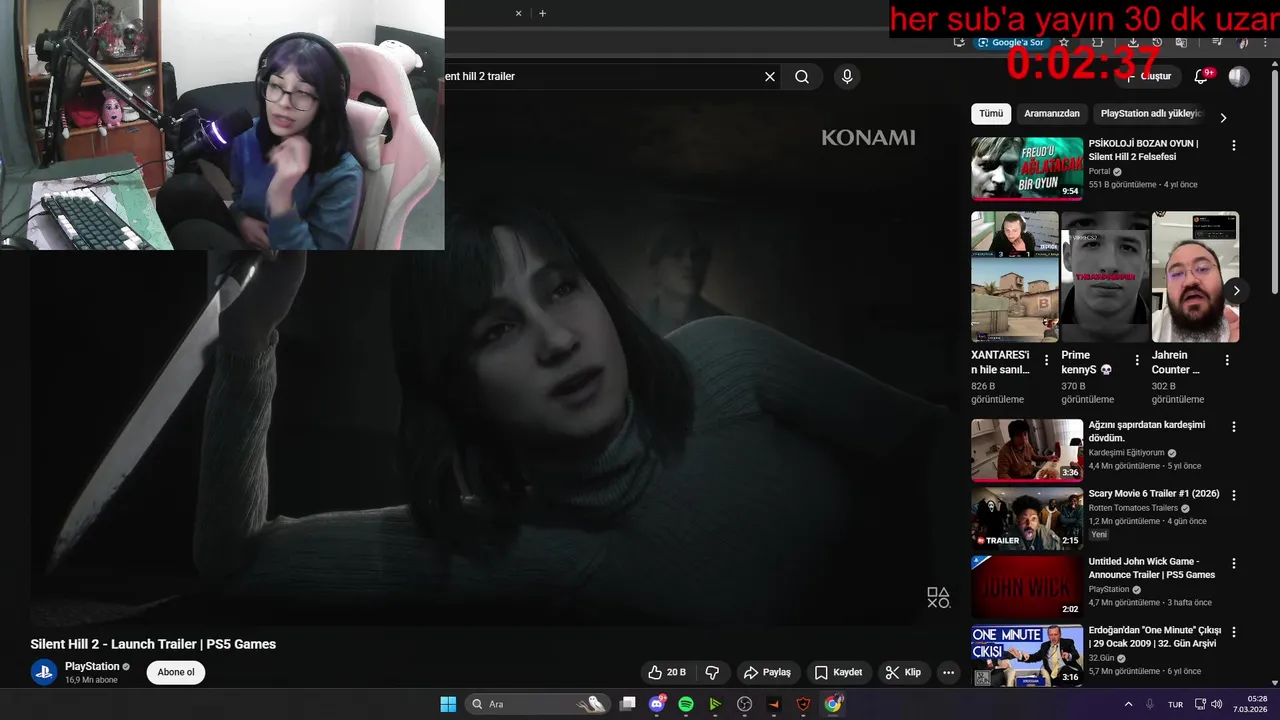Open PlayStation channel name link
The height and width of the screenshot is (720, 1280).
92,666
